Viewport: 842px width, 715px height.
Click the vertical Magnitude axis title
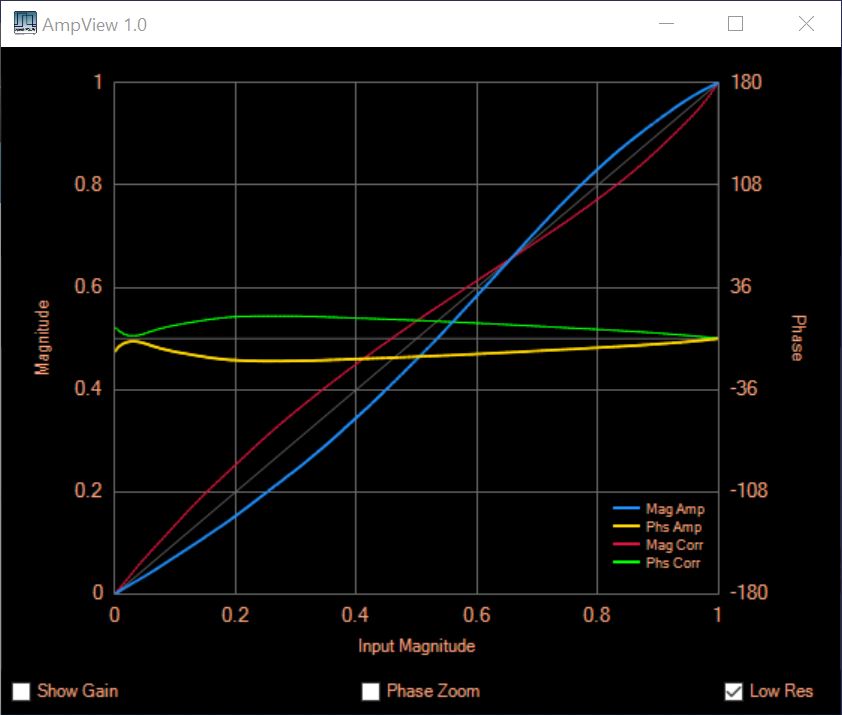click(x=42, y=338)
